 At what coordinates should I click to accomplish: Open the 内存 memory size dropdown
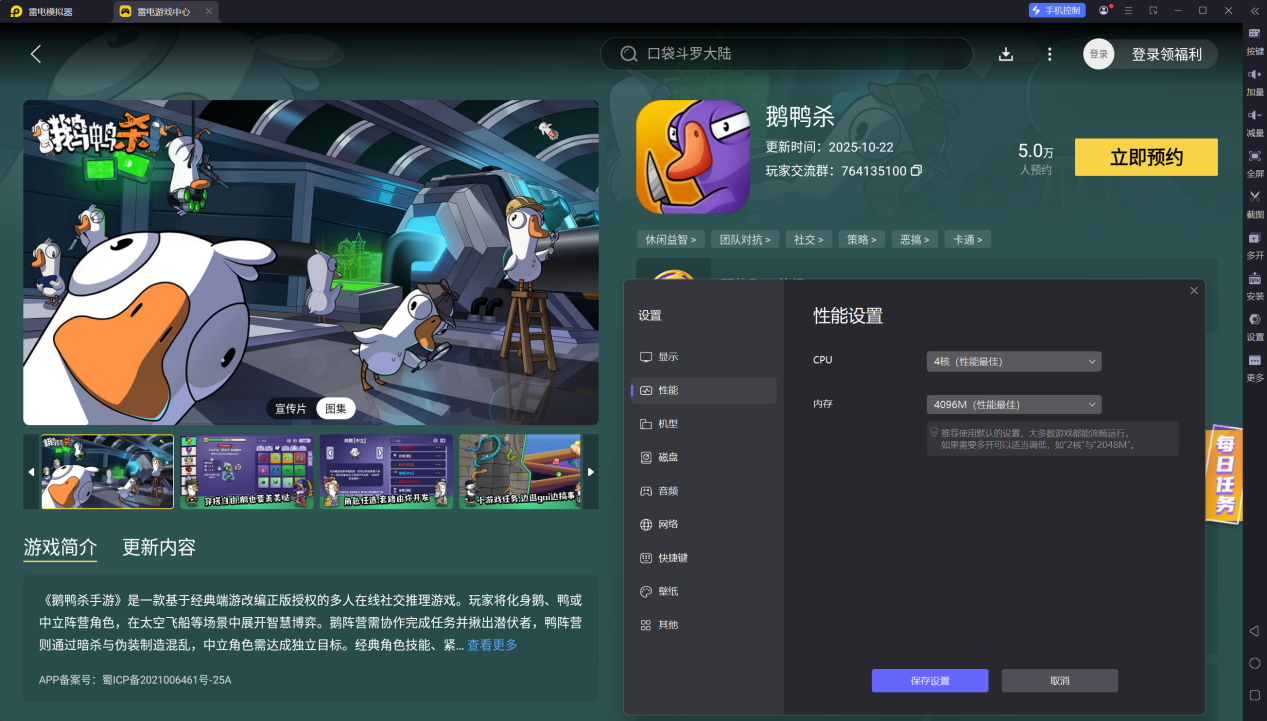pos(1013,404)
